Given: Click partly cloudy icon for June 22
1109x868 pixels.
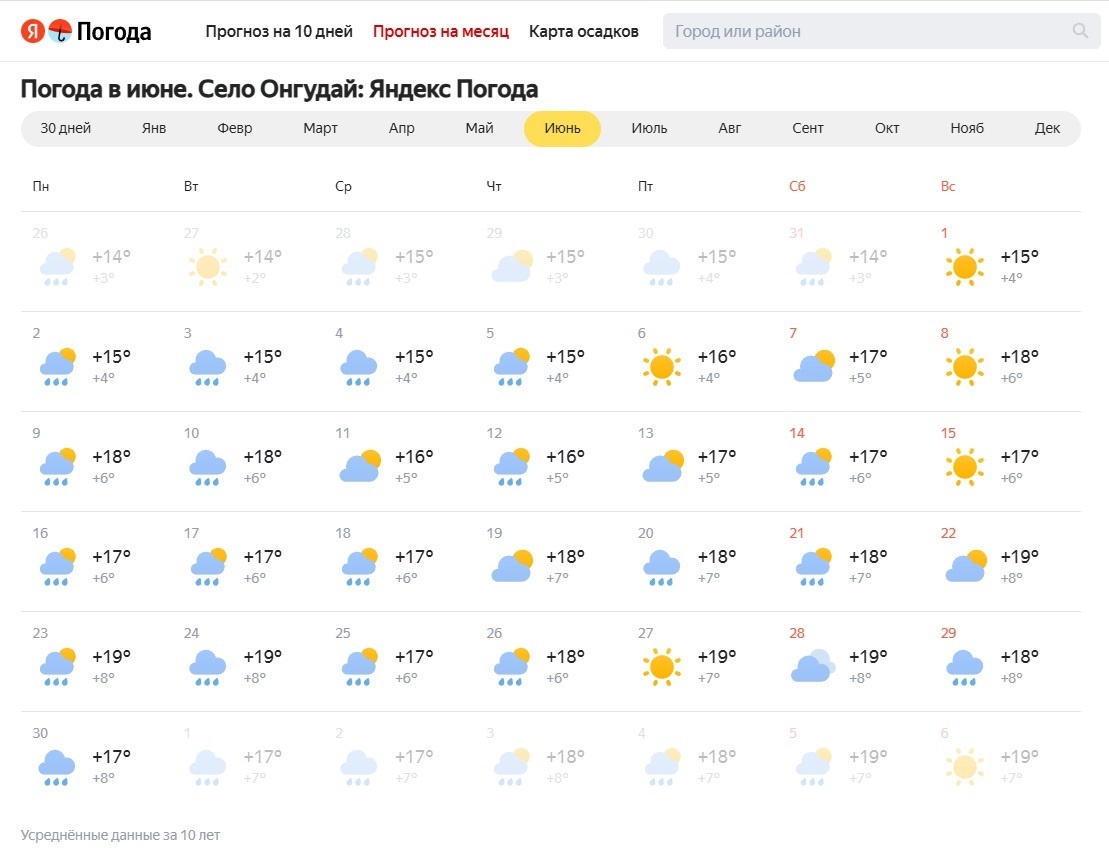Looking at the screenshot, I should 965,565.
